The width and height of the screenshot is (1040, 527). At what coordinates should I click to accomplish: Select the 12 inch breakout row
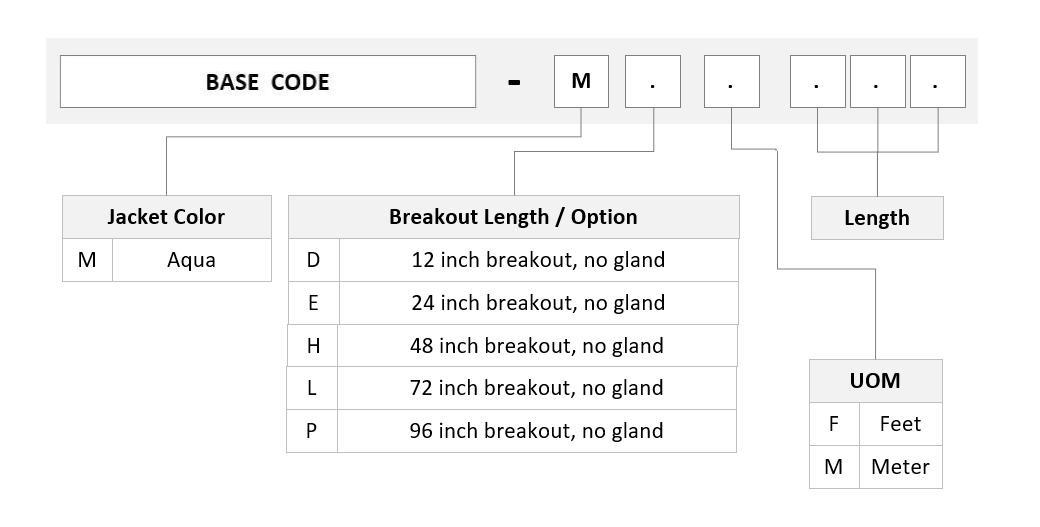coord(513,260)
